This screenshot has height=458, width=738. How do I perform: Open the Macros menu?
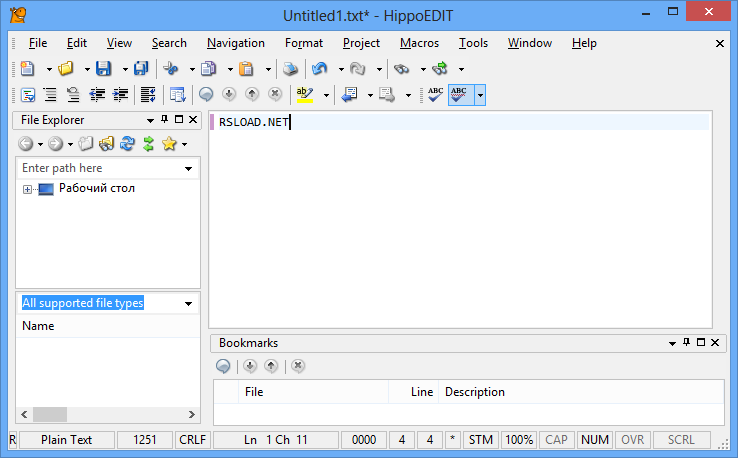[419, 43]
